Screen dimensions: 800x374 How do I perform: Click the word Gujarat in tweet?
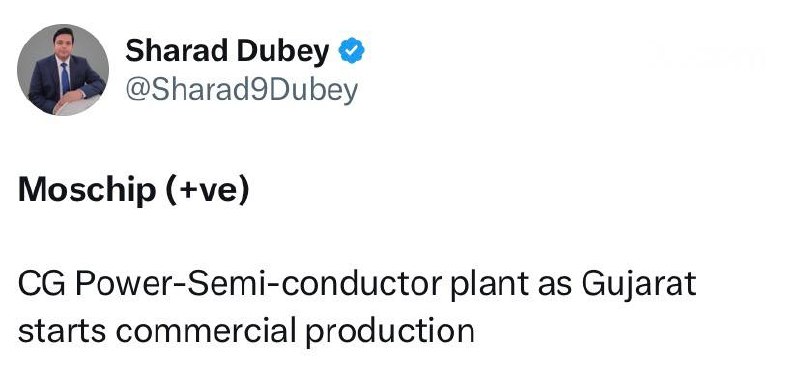click(x=639, y=286)
